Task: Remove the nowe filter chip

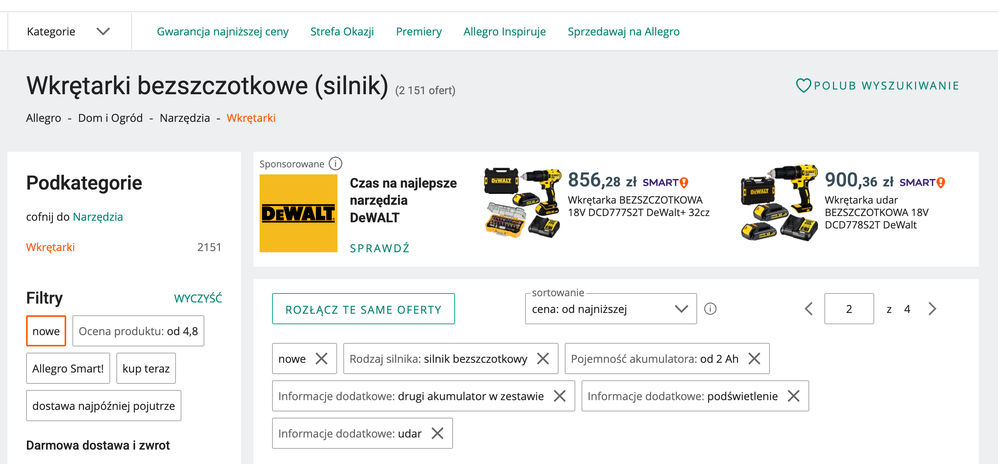Action: [321, 359]
